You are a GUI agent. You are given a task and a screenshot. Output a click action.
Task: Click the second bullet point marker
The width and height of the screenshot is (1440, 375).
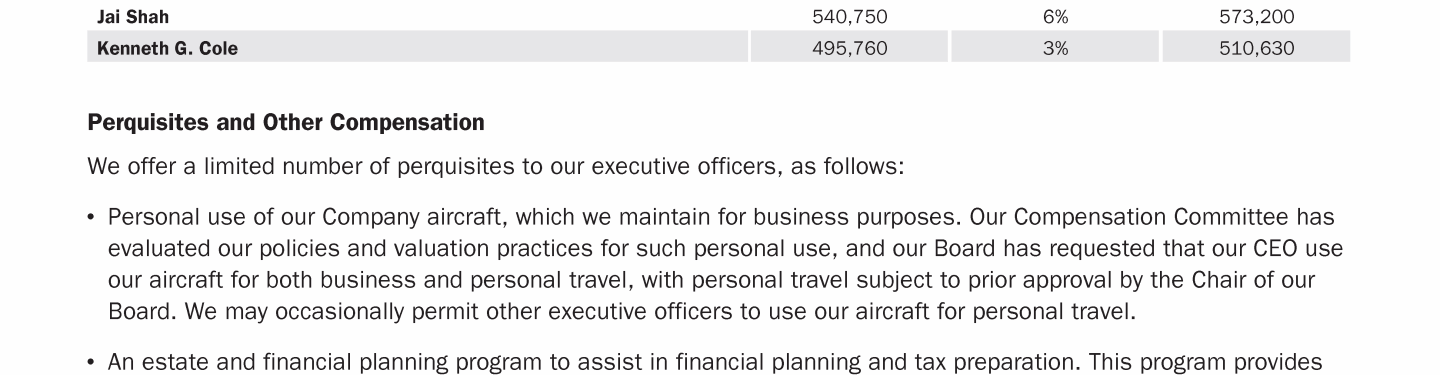[x=92, y=363]
